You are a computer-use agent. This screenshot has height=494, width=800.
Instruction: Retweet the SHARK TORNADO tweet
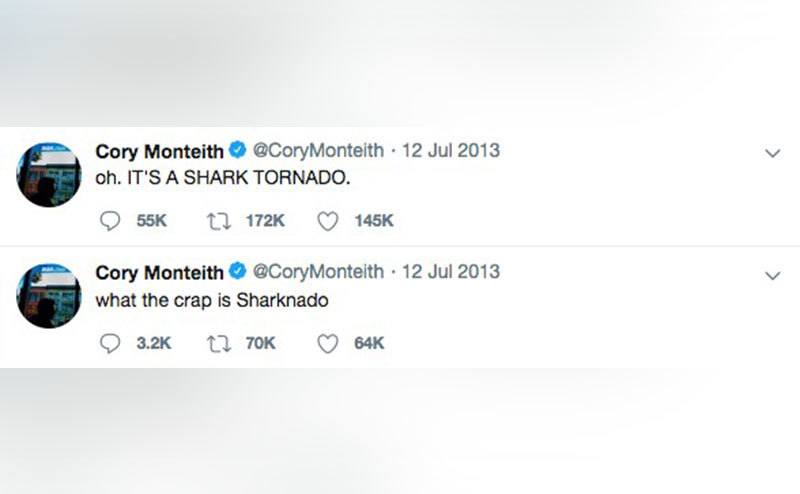click(x=217, y=221)
